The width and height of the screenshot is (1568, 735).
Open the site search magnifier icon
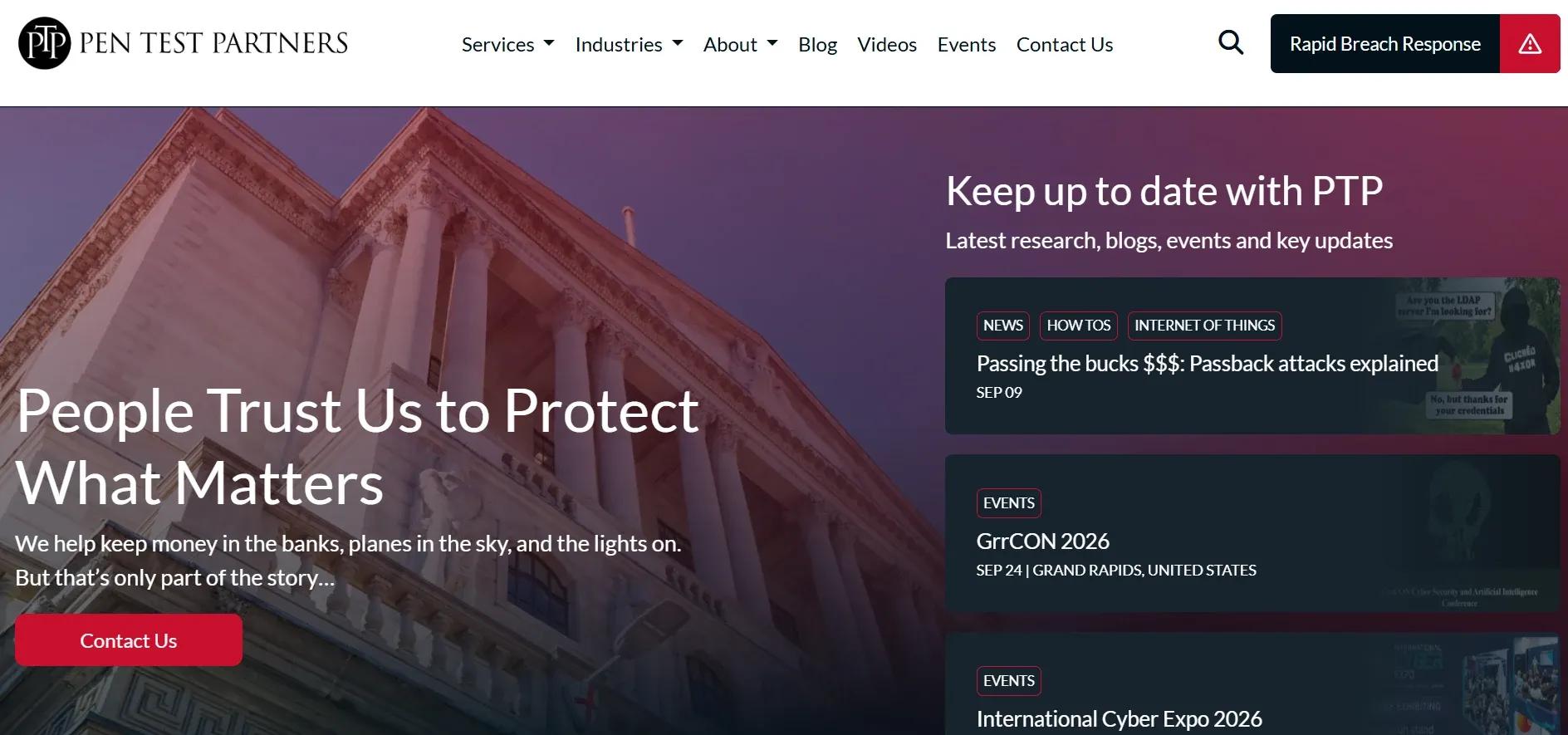point(1231,42)
